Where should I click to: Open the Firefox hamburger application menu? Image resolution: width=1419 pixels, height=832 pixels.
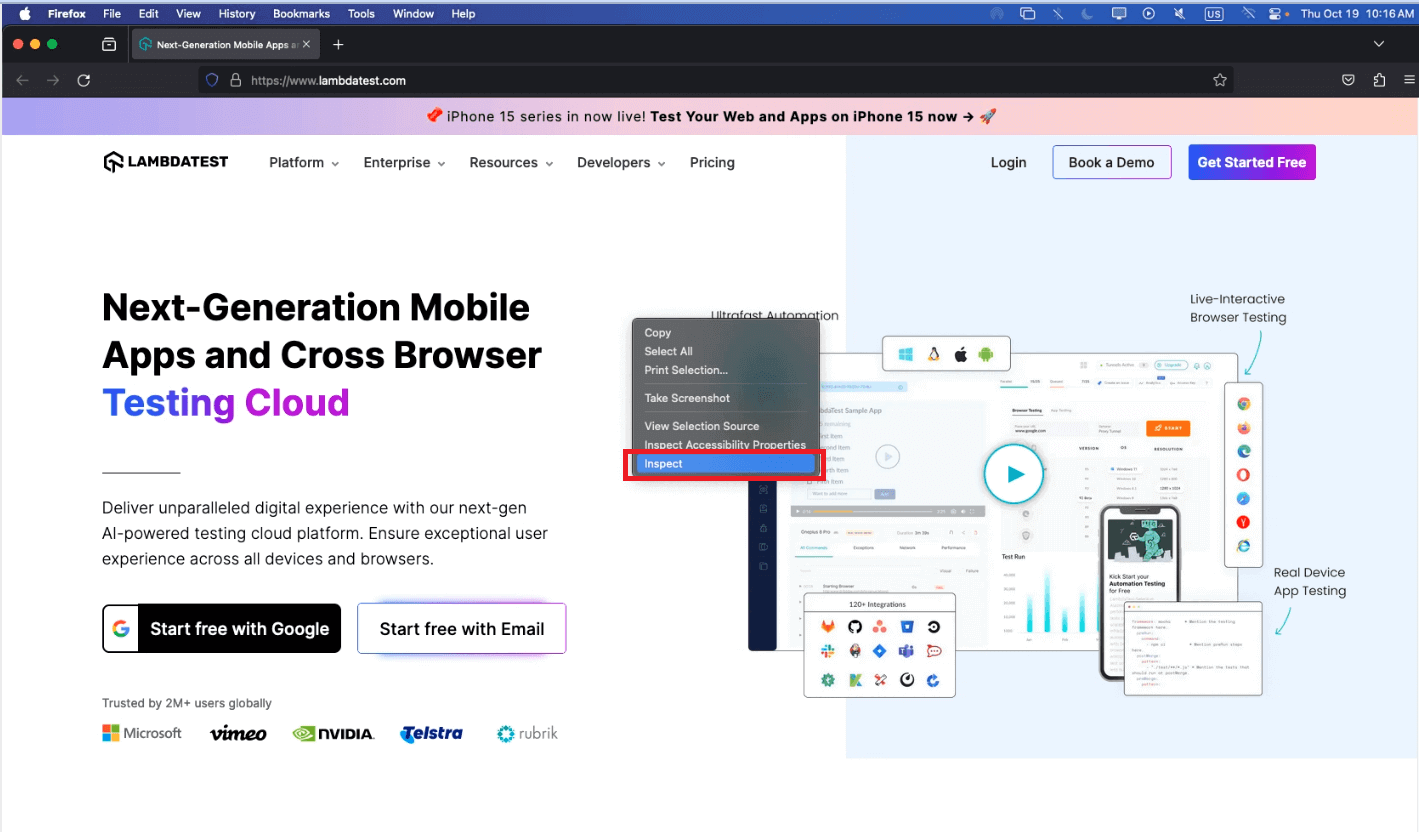1409,81
